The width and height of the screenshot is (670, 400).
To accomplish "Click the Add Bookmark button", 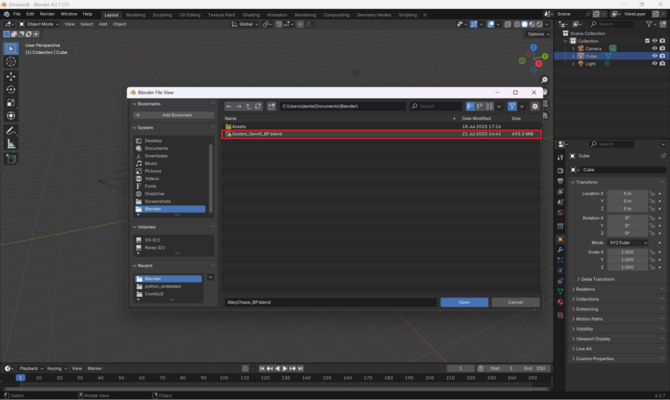I will tap(174, 115).
